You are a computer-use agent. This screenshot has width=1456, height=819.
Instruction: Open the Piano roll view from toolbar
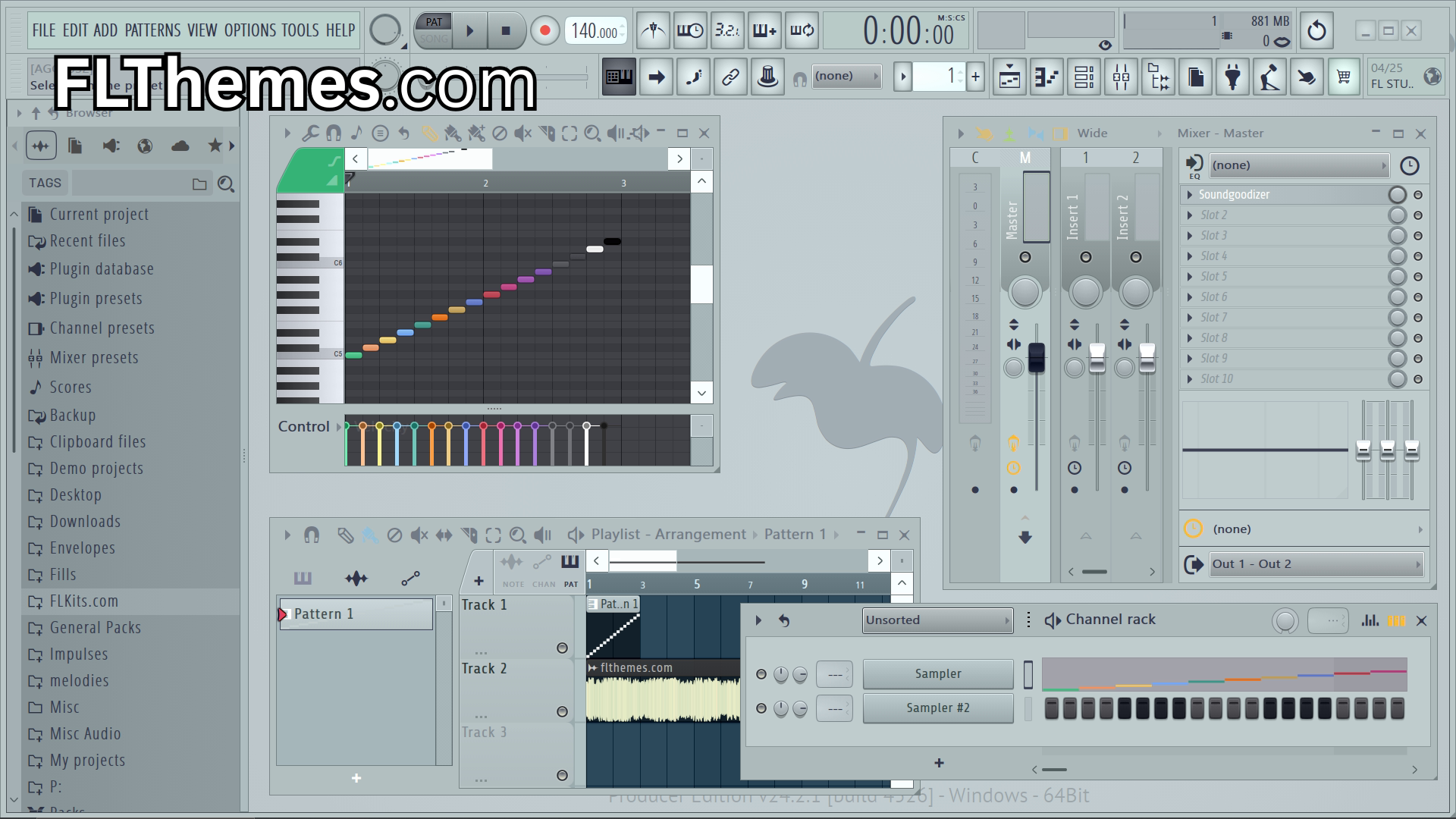pyautogui.click(x=1047, y=77)
